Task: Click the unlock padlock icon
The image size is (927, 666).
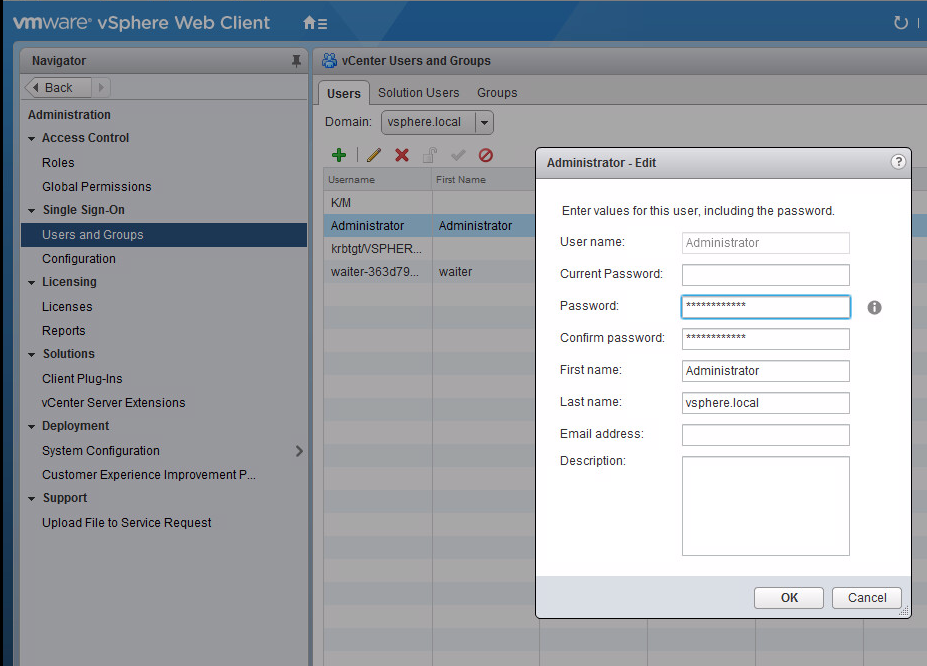Action: click(x=428, y=155)
